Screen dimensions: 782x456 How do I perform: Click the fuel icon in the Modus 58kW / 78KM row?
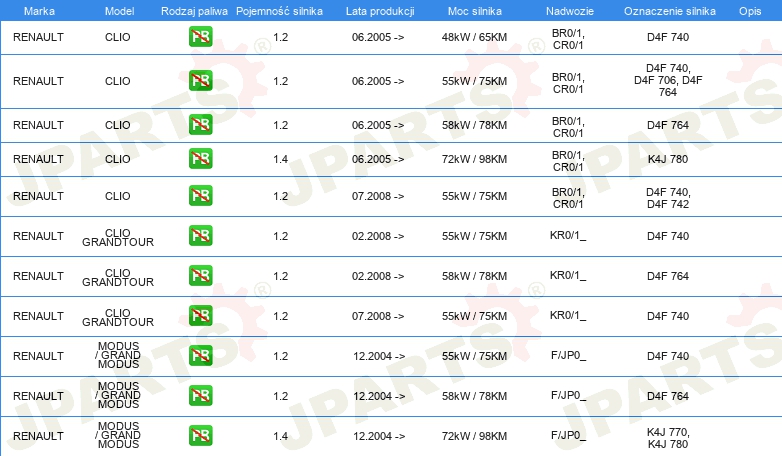(x=200, y=395)
